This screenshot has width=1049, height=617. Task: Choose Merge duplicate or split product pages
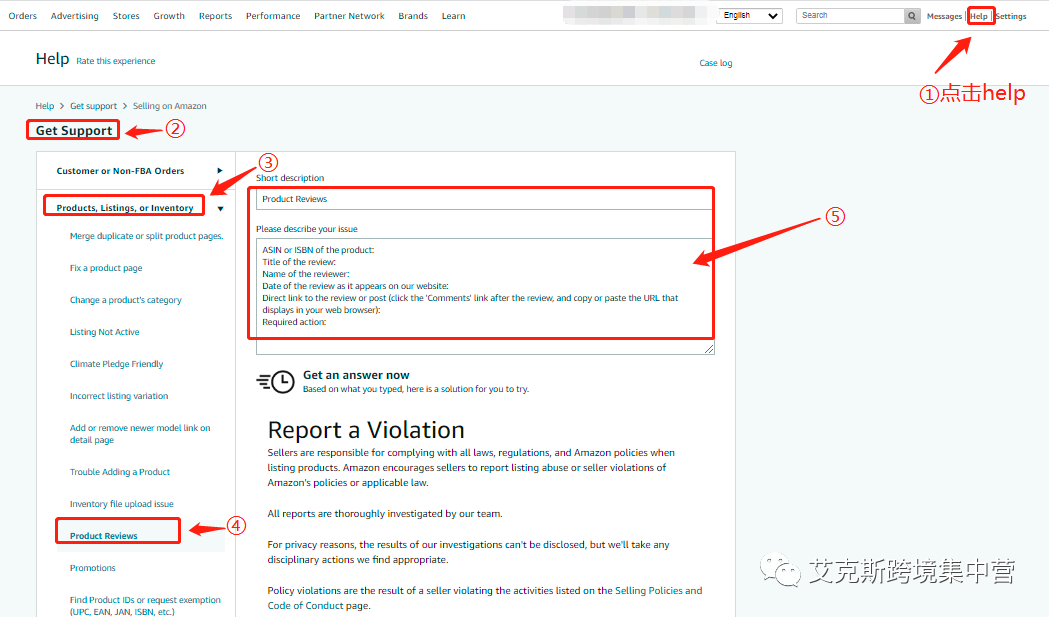(x=147, y=236)
